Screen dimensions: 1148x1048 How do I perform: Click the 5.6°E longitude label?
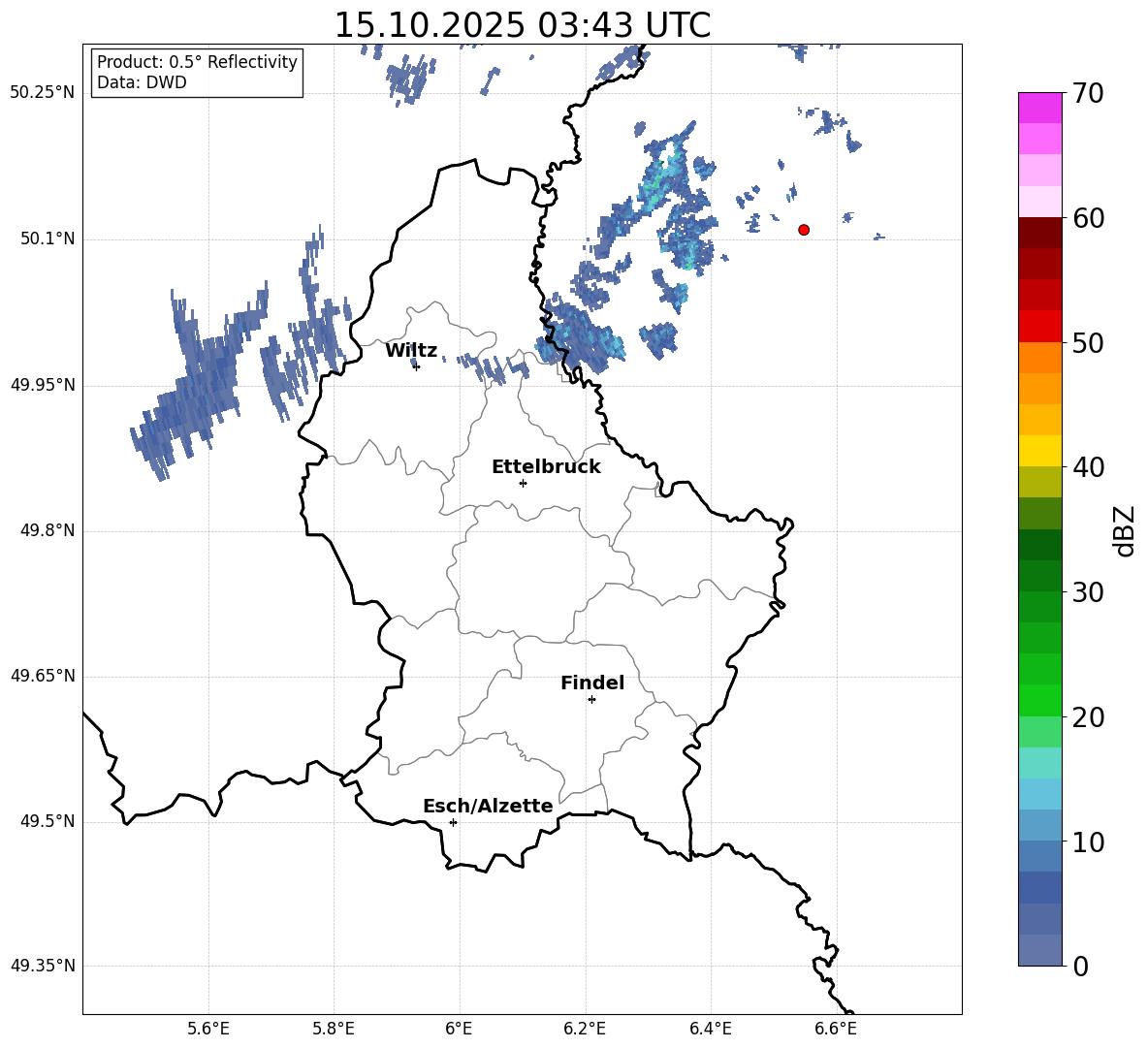(x=208, y=1029)
